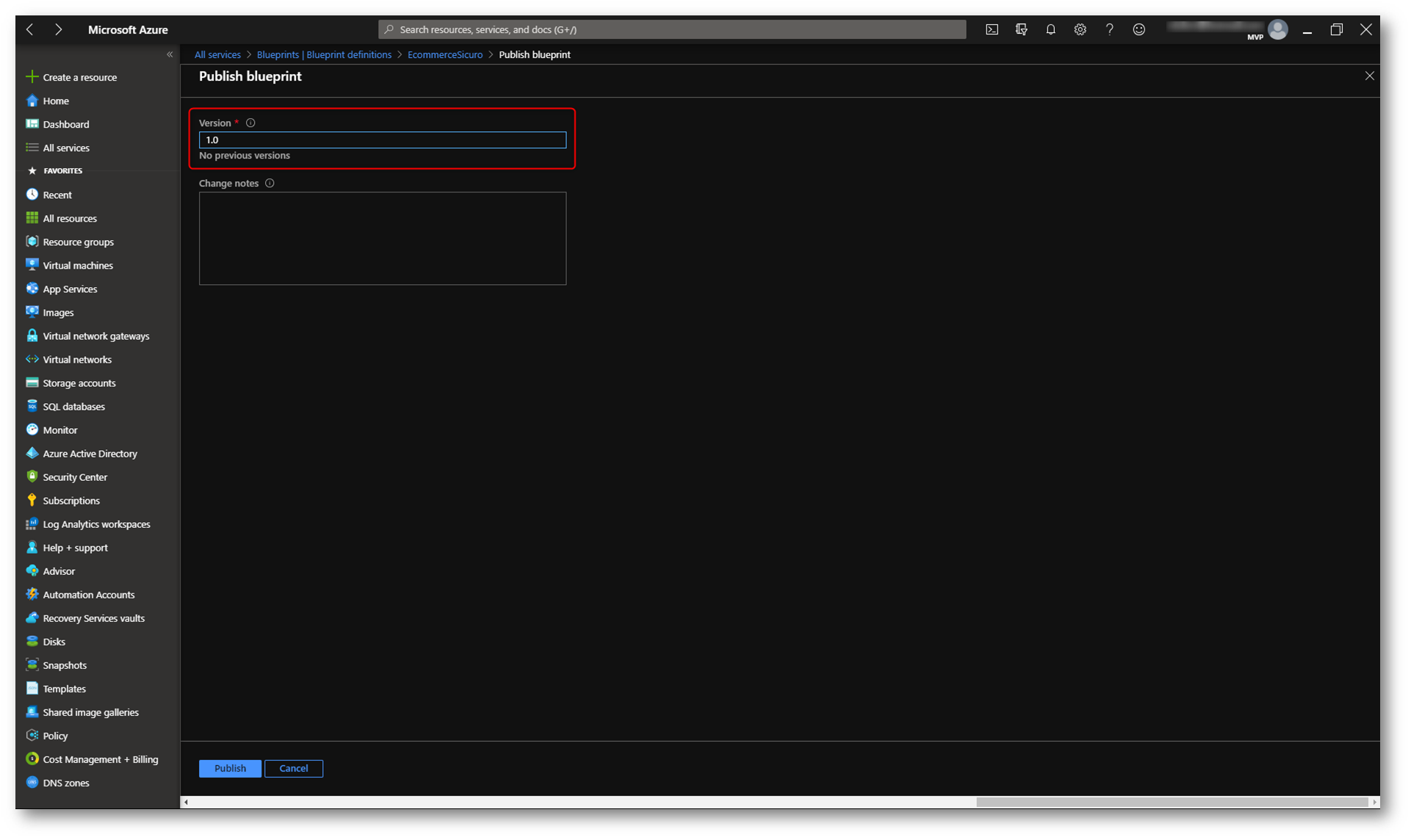Click the scrollbar left arrow
Screen dimensions: 1411x840
tap(187, 802)
